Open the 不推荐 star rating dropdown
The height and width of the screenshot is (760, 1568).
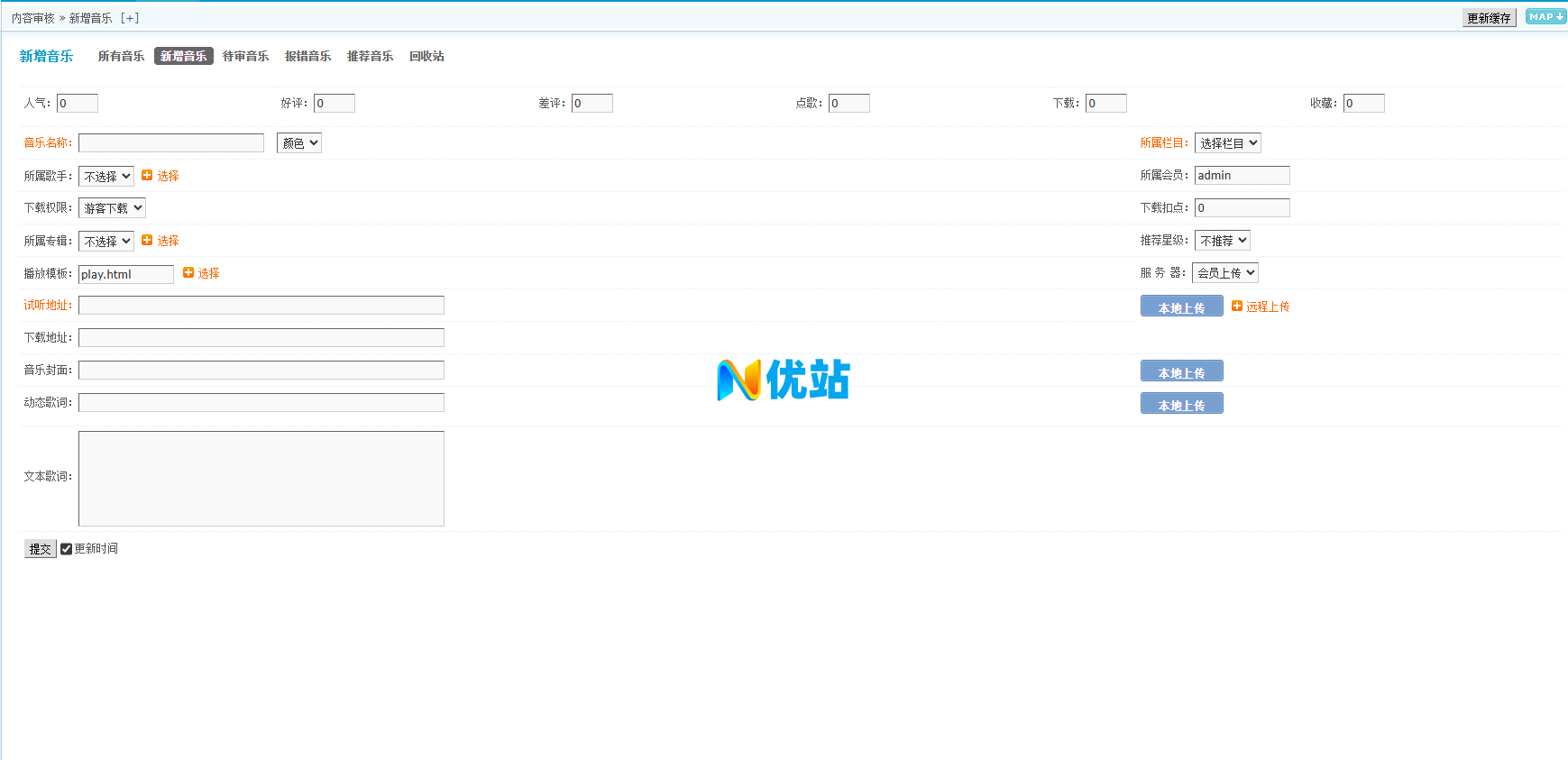(x=1222, y=241)
